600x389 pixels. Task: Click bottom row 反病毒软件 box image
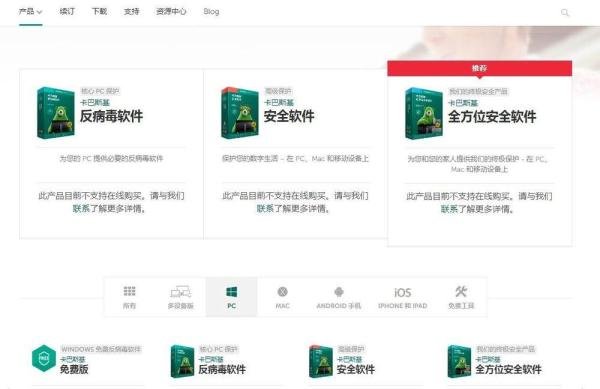coord(183,361)
